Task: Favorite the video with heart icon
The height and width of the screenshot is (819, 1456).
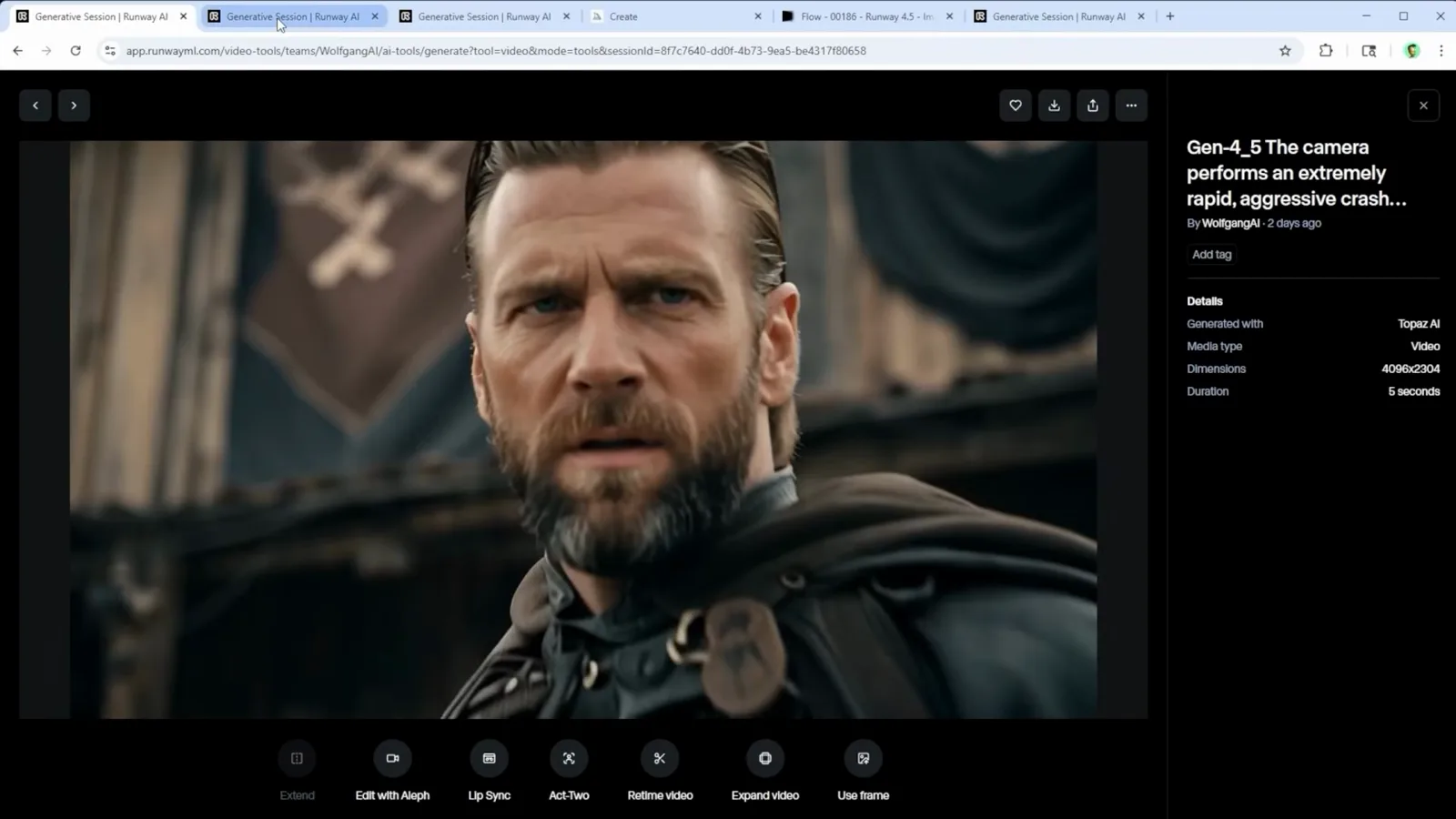Action: coord(1016,106)
